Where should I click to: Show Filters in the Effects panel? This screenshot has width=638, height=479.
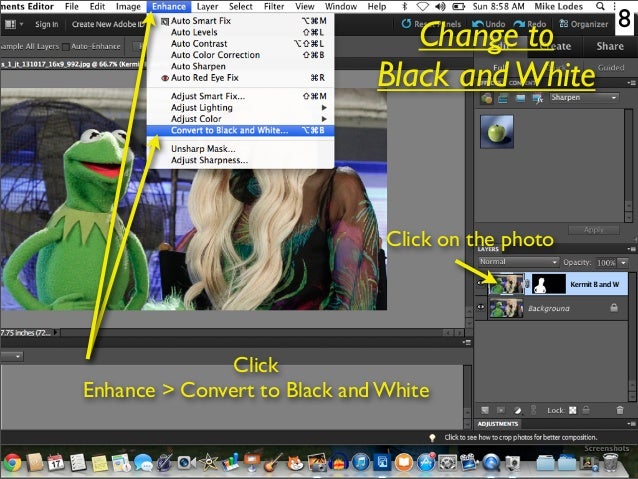point(486,98)
